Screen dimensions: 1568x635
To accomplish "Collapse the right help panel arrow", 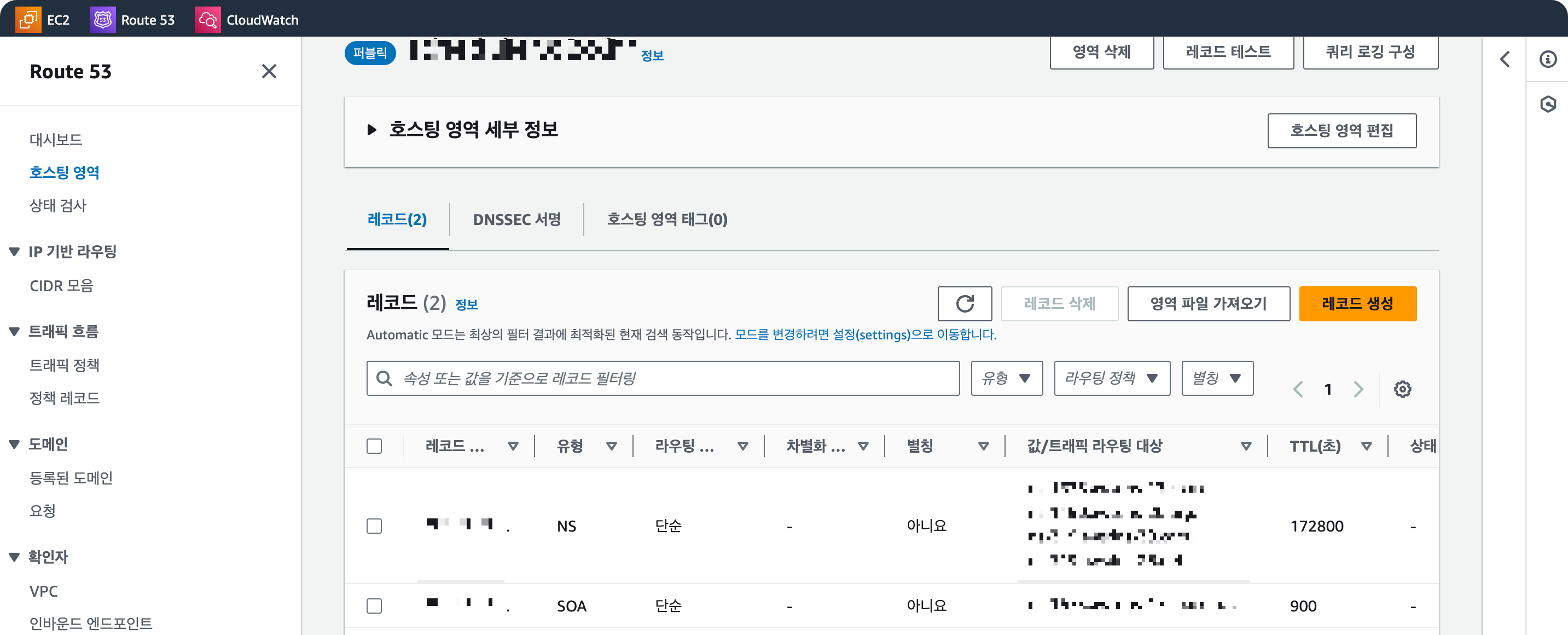I will pyautogui.click(x=1505, y=59).
